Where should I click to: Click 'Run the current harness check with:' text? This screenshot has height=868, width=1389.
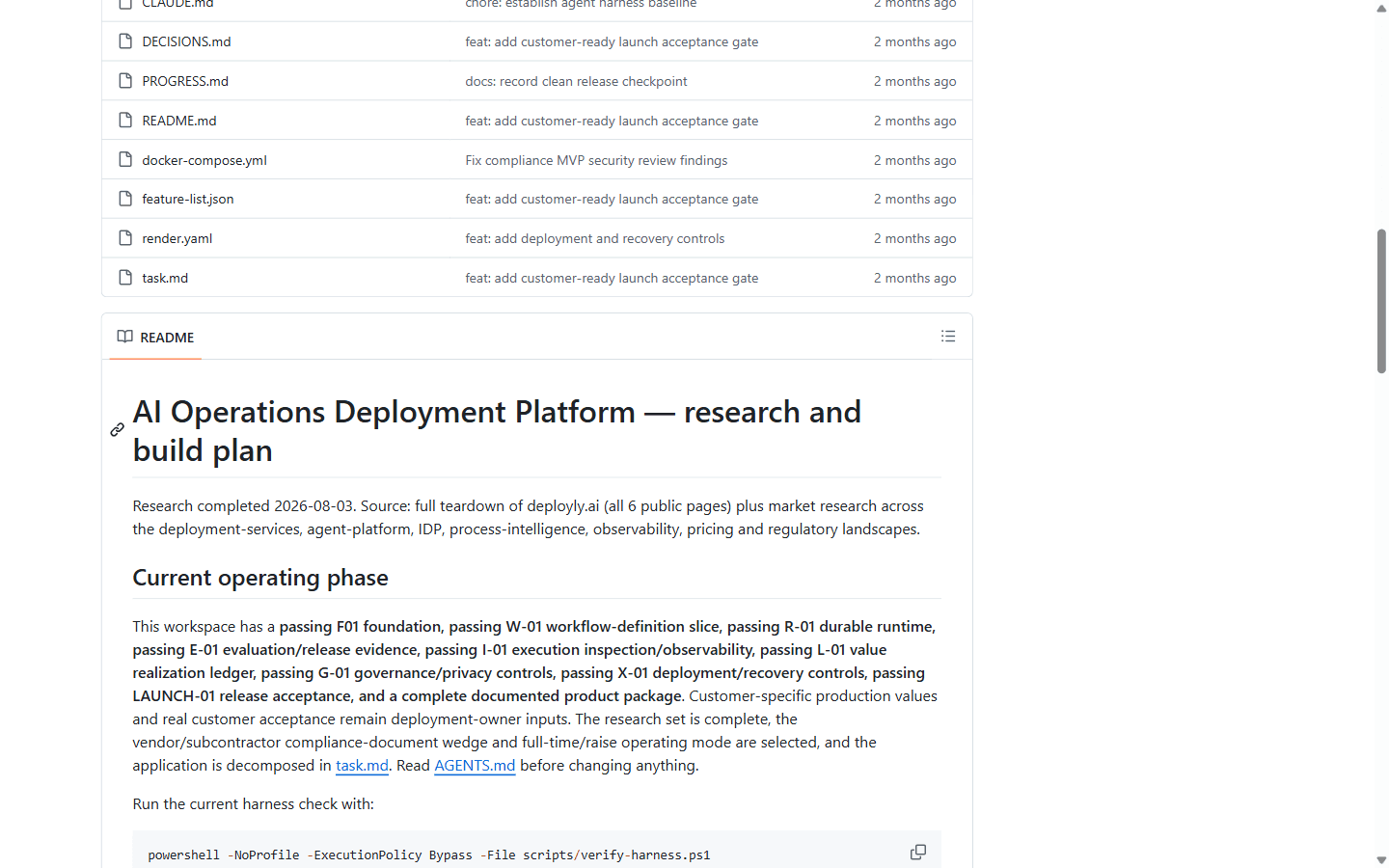click(x=253, y=804)
